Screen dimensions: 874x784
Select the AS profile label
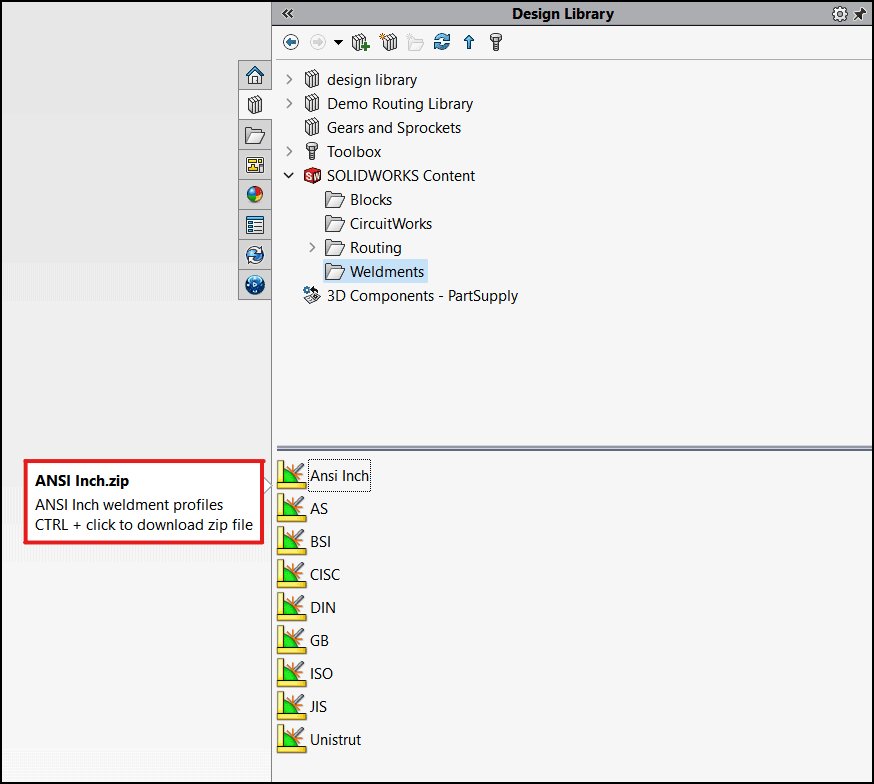coord(319,508)
